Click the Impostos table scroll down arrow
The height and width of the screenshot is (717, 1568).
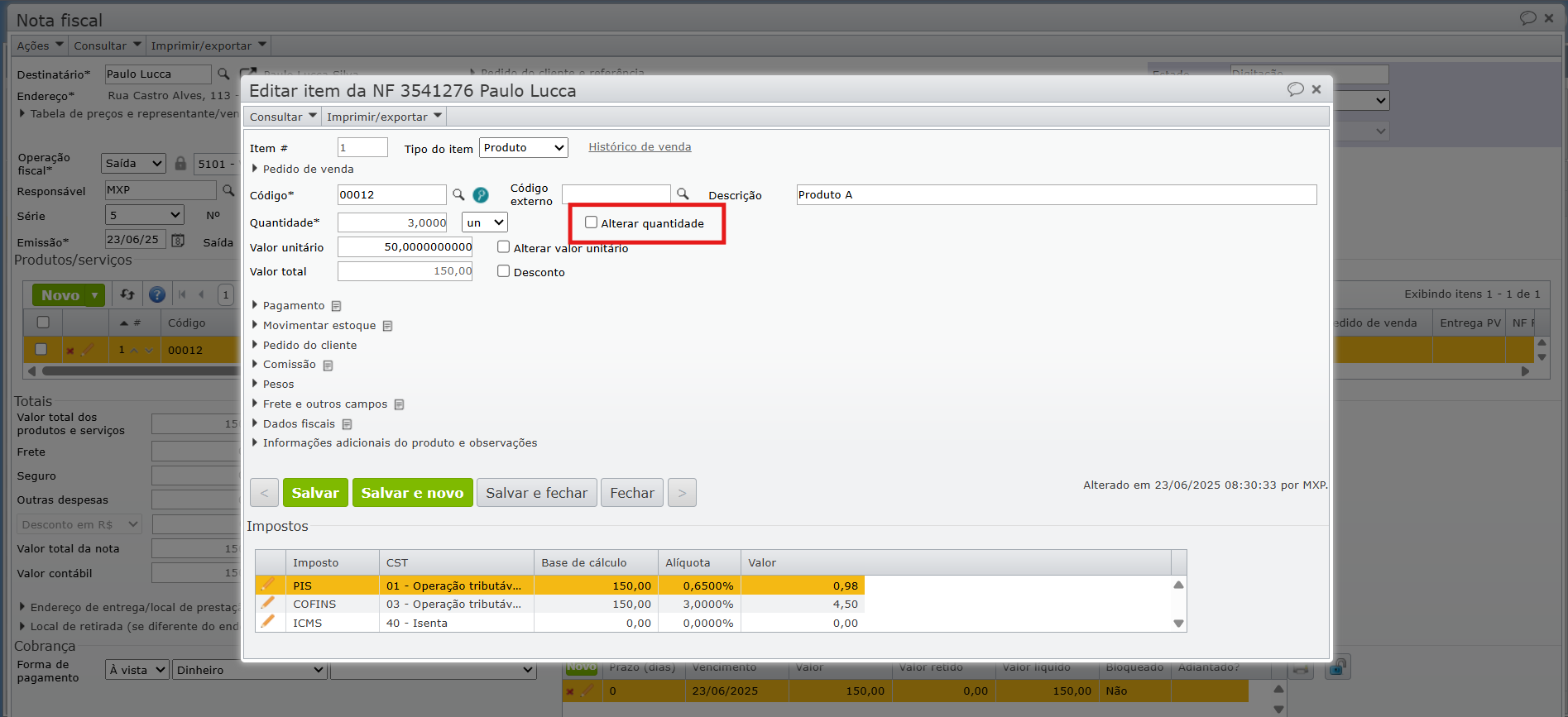pos(1179,624)
